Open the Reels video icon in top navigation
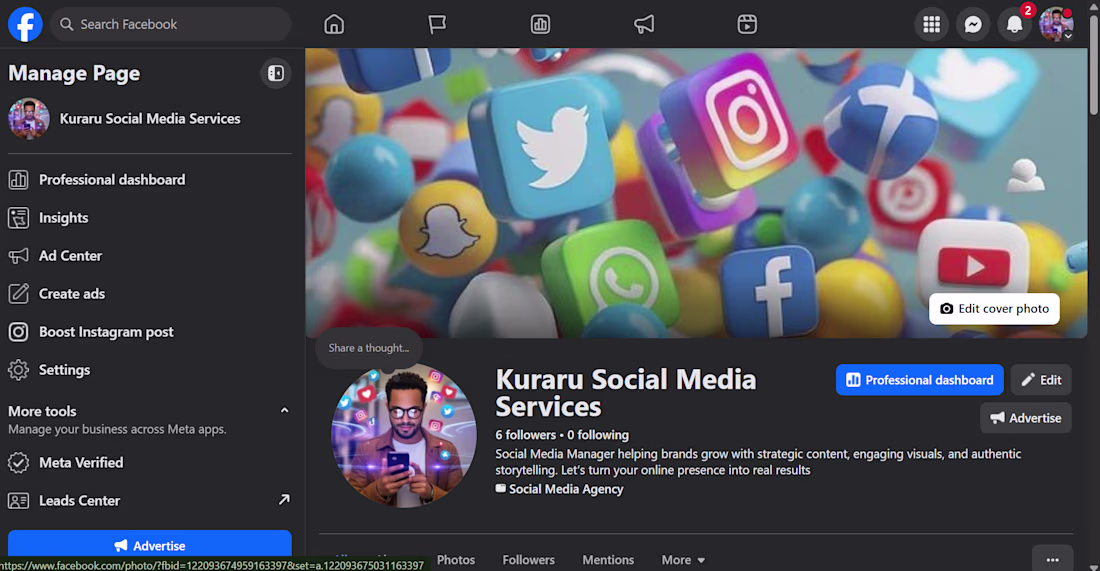 (747, 25)
